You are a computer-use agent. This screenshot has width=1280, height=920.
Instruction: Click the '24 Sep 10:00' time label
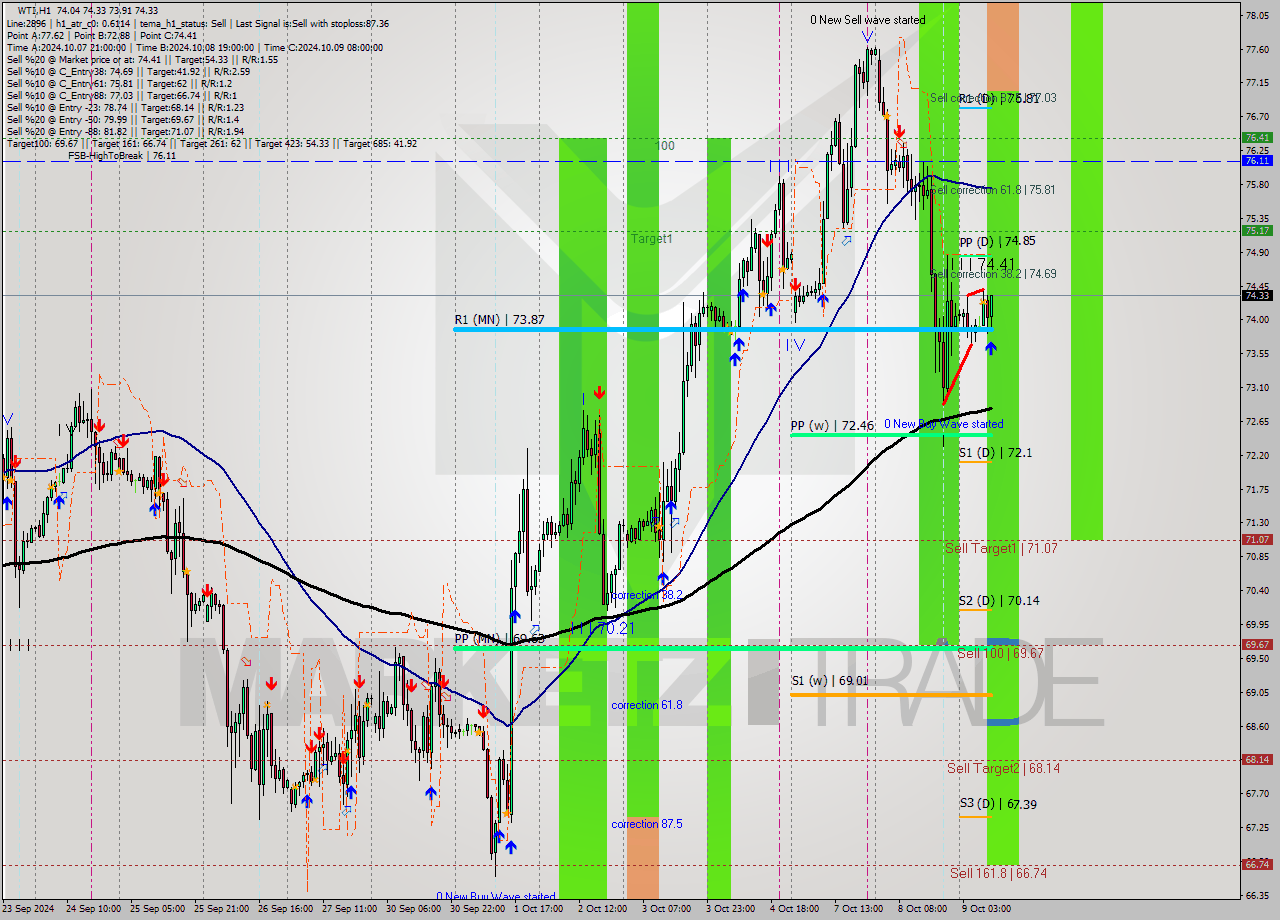click(93, 909)
